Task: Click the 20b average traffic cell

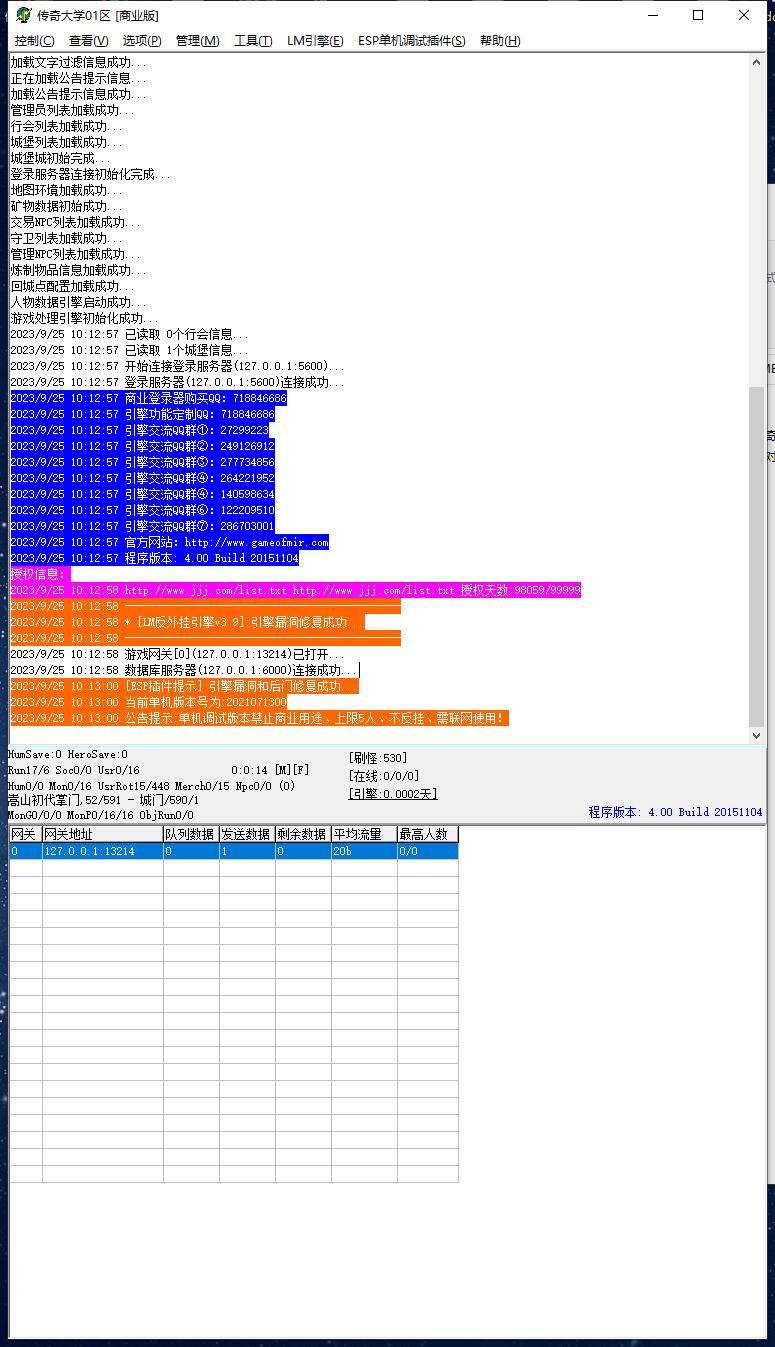Action: click(364, 851)
